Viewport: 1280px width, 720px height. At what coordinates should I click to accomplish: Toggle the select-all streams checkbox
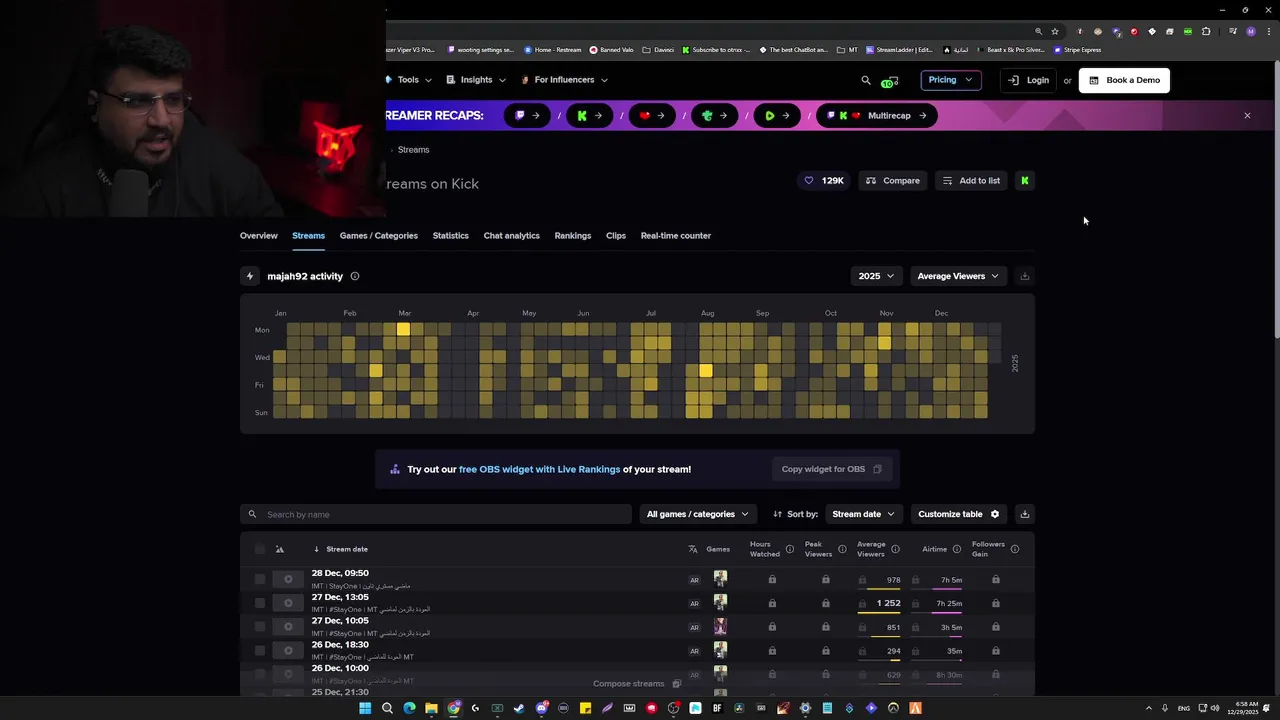tap(260, 549)
